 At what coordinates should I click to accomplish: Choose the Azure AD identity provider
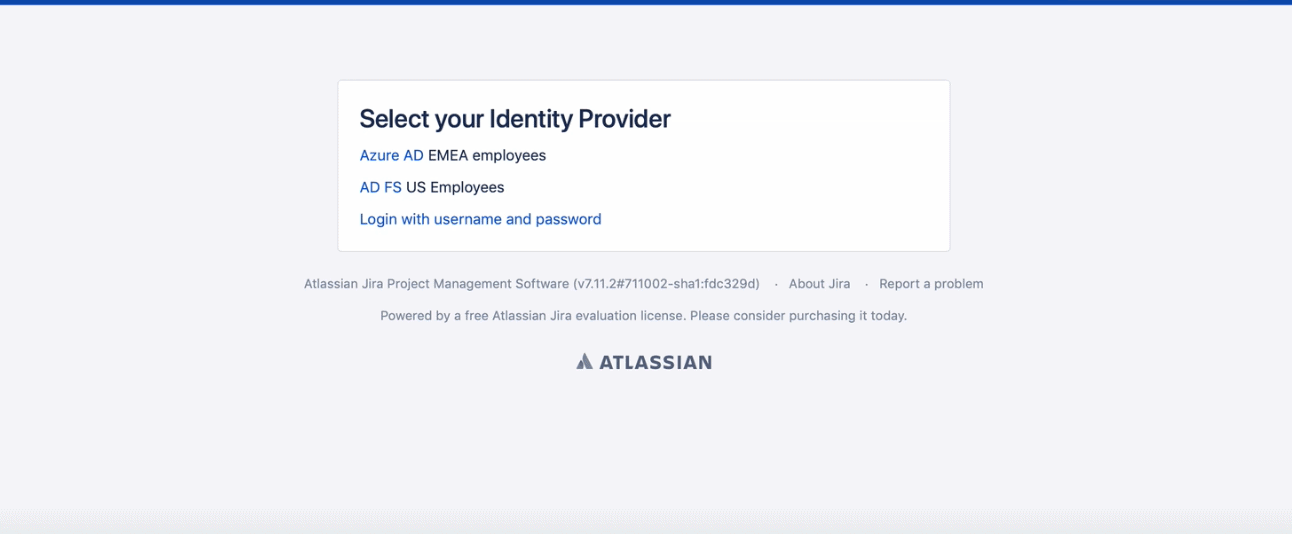[x=391, y=155]
